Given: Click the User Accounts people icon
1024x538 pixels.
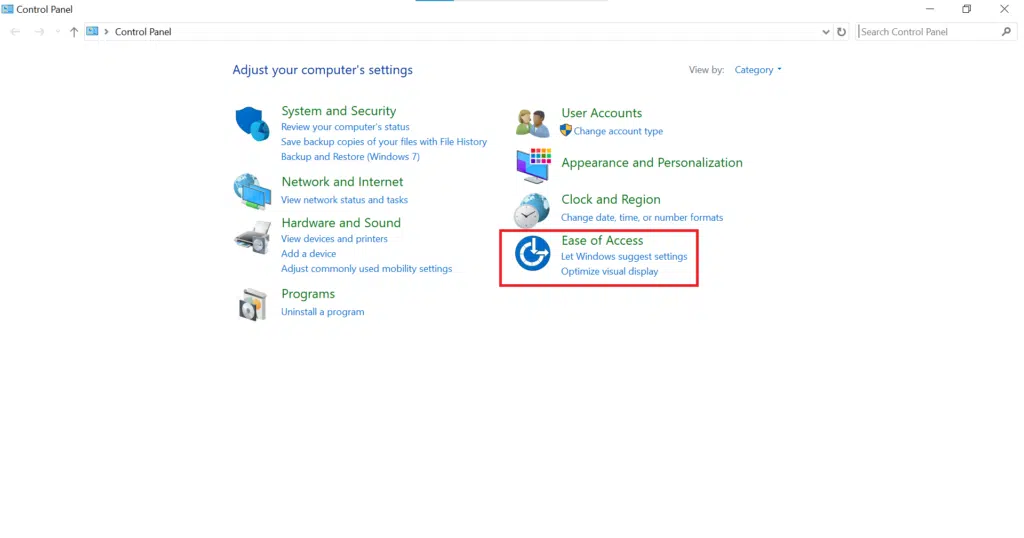Looking at the screenshot, I should click(532, 123).
